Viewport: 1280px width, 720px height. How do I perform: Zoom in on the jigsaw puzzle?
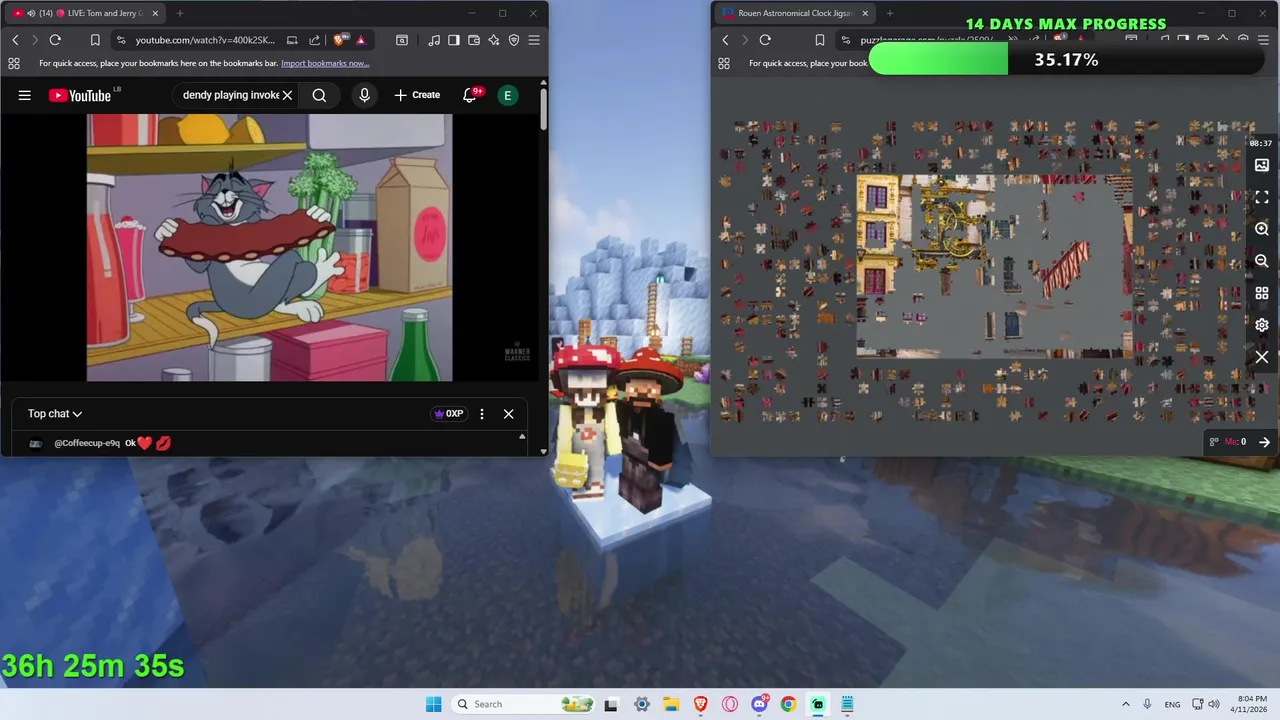(x=1262, y=229)
